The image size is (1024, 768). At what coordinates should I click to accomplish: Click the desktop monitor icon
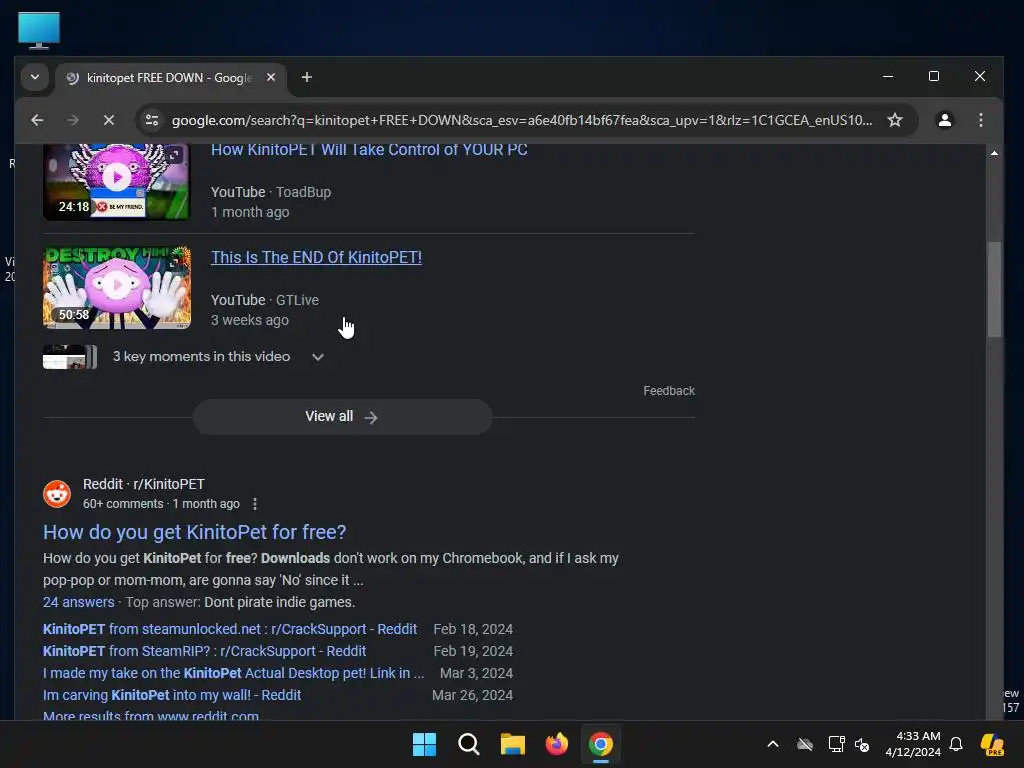tap(39, 31)
